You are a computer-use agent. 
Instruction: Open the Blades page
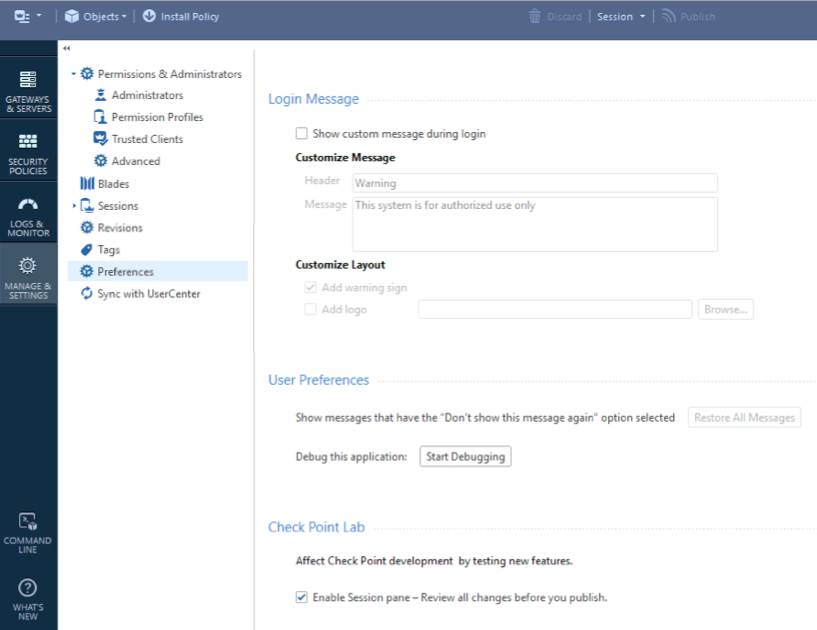(x=113, y=184)
